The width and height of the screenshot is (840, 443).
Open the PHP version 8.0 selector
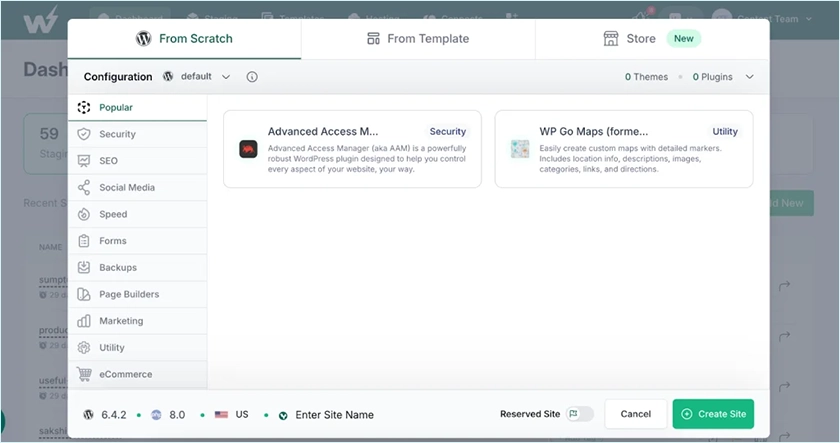(x=169, y=414)
